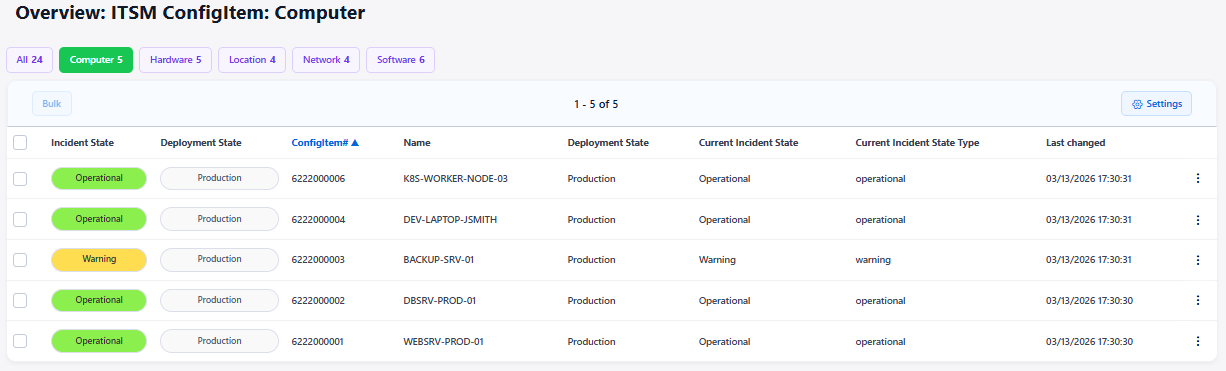Check the box for DEV-LAPTOP-JSMITH row
The width and height of the screenshot is (1226, 371).
click(x=20, y=219)
